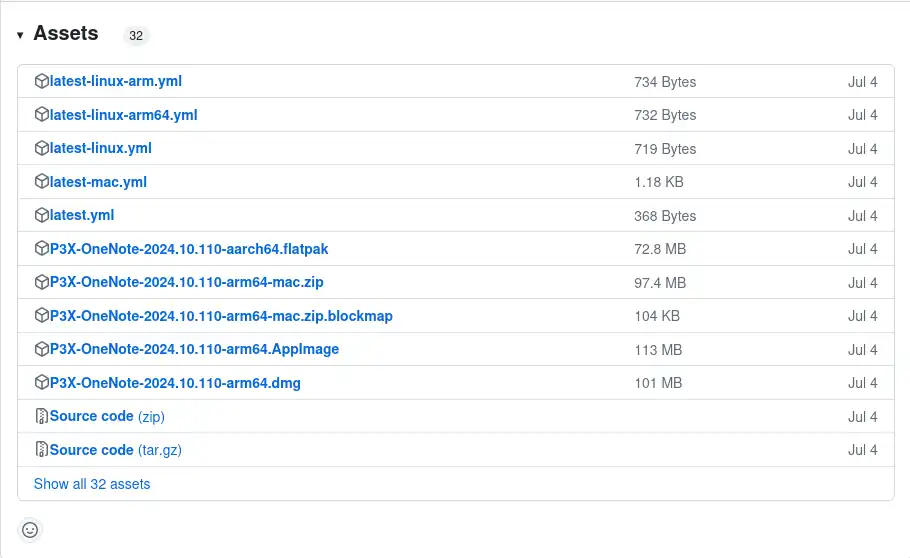The height and width of the screenshot is (558, 910).
Task: Click the Jul 4 date in Source code (tar.gz) row
Action: [x=862, y=449]
